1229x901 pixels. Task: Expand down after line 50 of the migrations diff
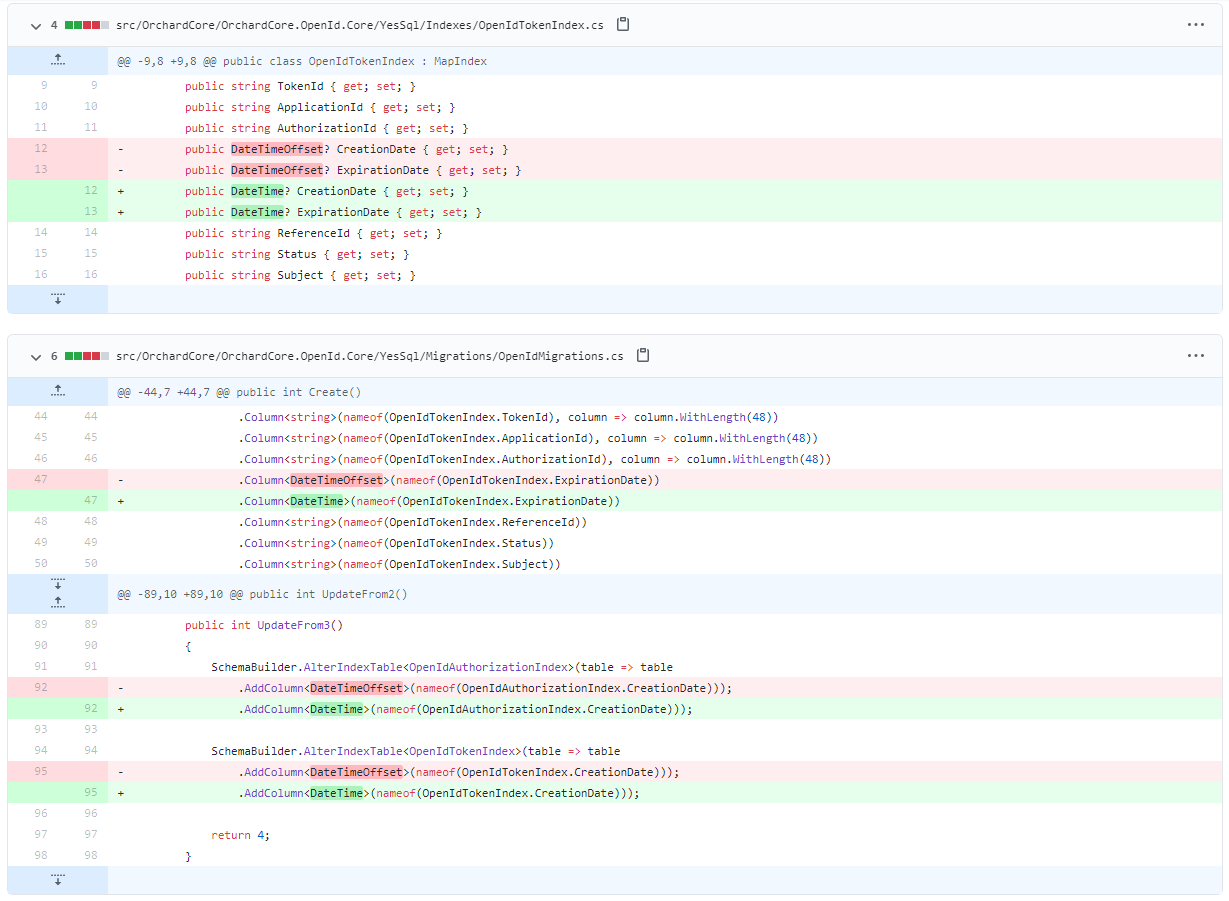58,583
